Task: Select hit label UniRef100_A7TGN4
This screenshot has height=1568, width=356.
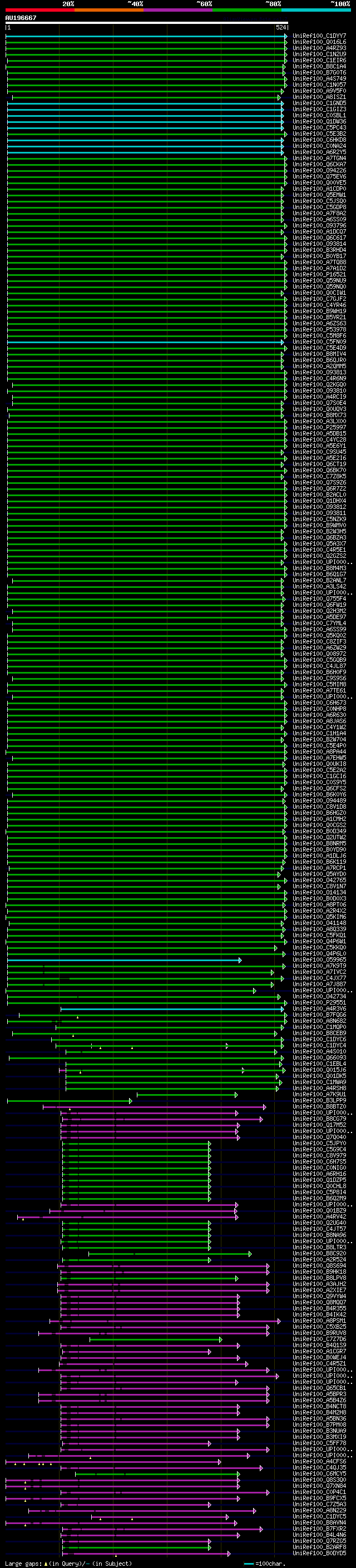Action: point(319,159)
